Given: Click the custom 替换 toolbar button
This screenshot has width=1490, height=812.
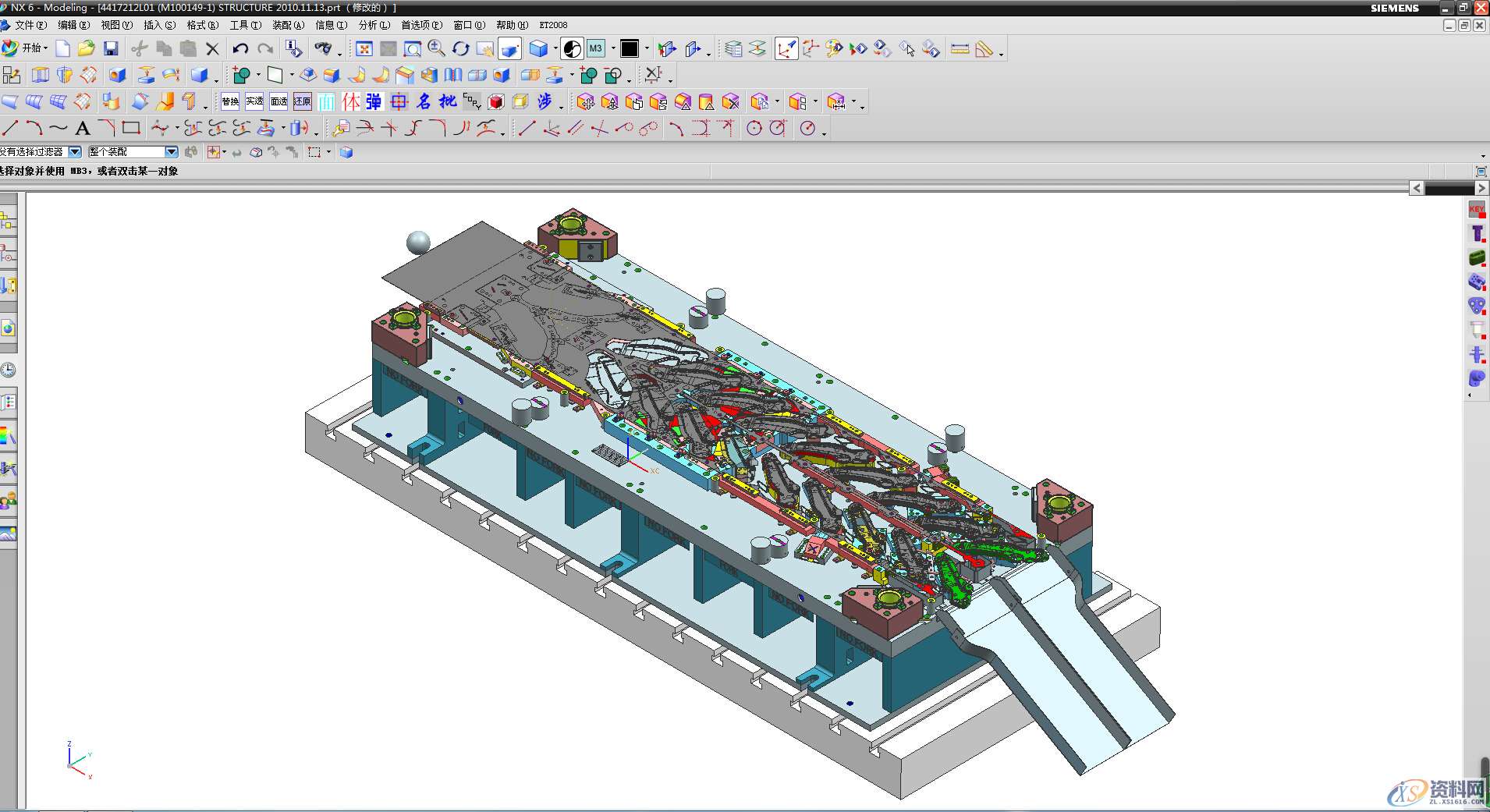Looking at the screenshot, I should (x=230, y=101).
